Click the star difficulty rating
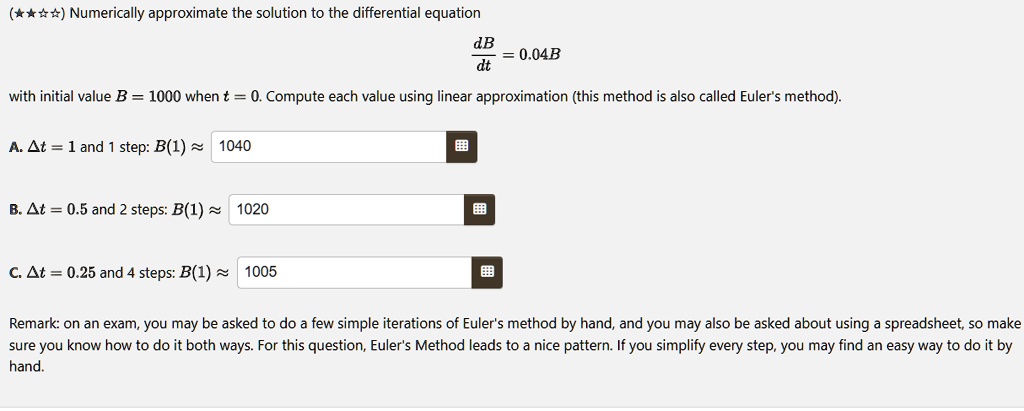Screen dimensions: 1024x411 [x=37, y=13]
